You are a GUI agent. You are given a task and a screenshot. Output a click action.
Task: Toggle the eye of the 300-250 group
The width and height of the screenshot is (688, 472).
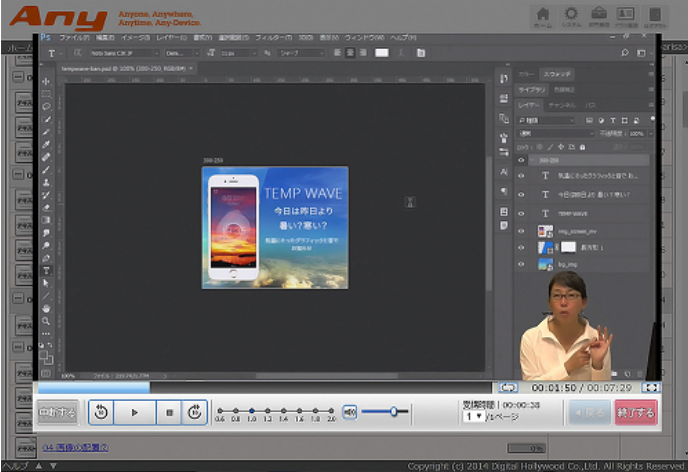pyautogui.click(x=521, y=160)
